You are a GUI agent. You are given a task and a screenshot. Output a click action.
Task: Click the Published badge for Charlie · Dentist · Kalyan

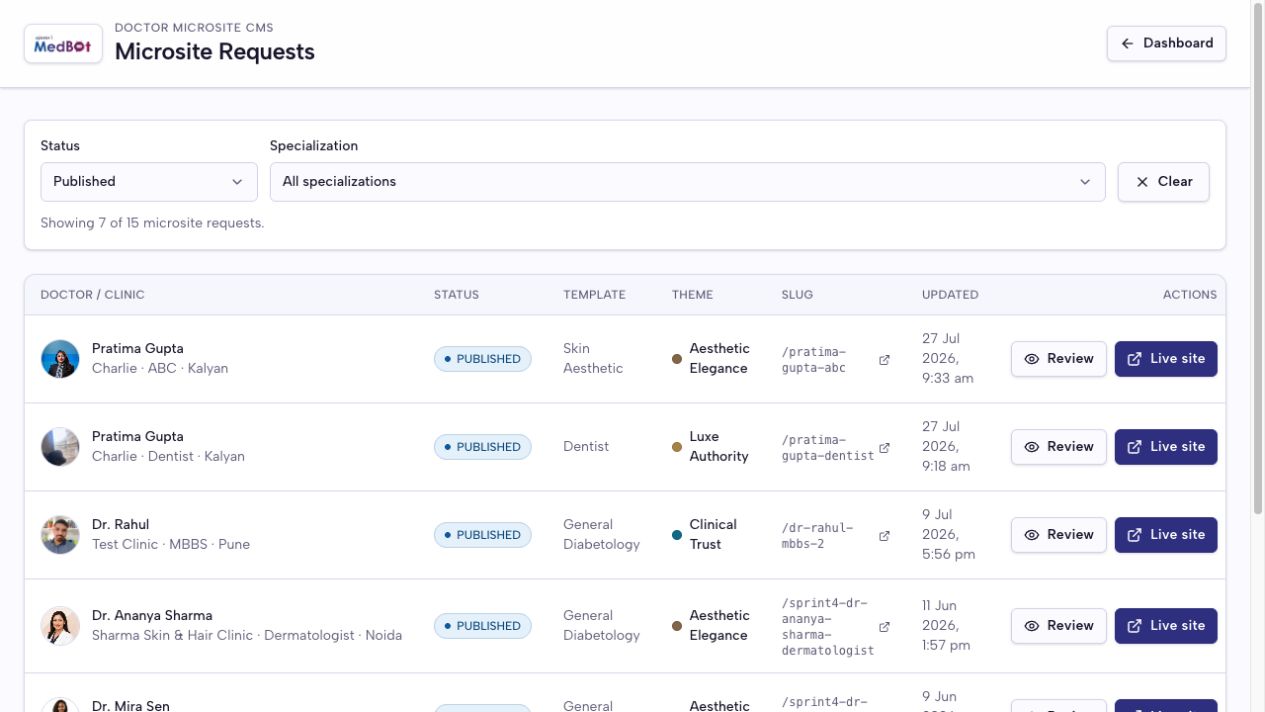(x=482, y=447)
